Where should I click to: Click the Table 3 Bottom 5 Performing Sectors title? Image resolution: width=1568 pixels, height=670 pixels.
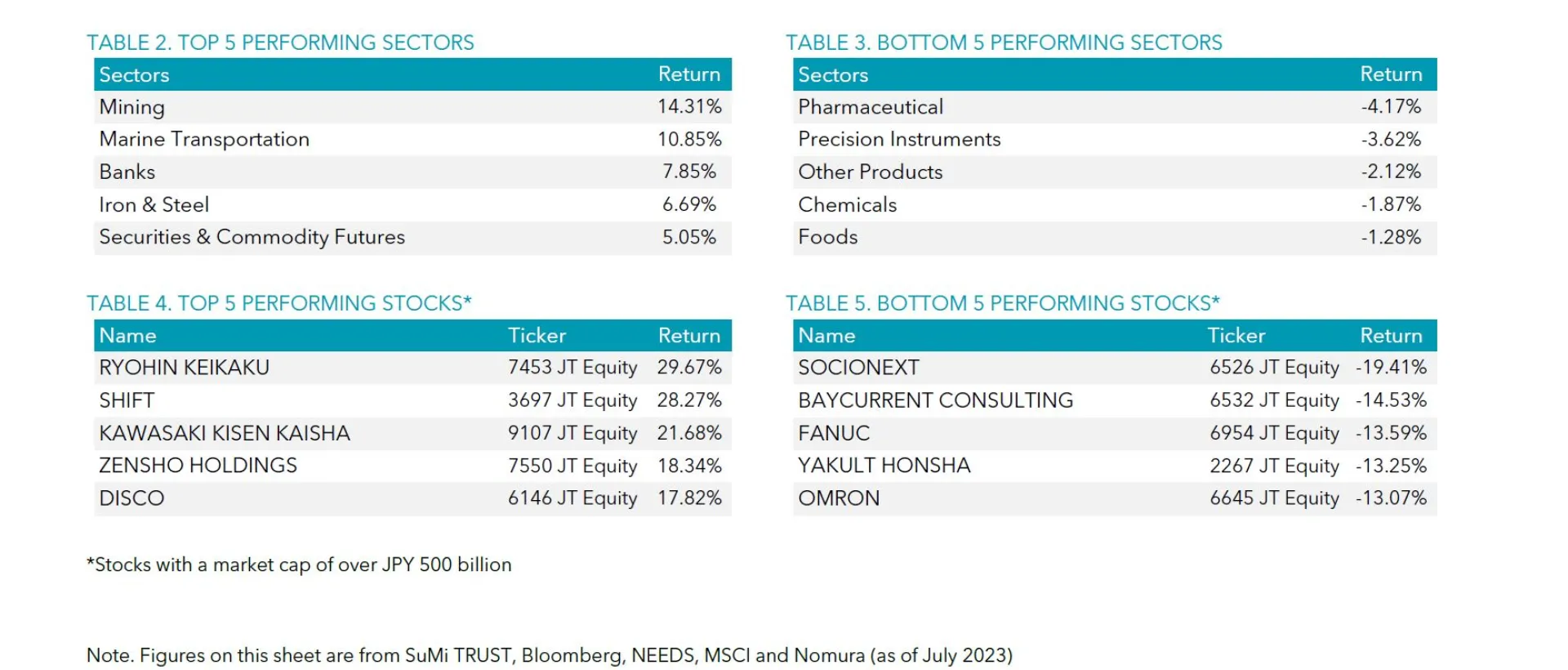click(x=1004, y=42)
